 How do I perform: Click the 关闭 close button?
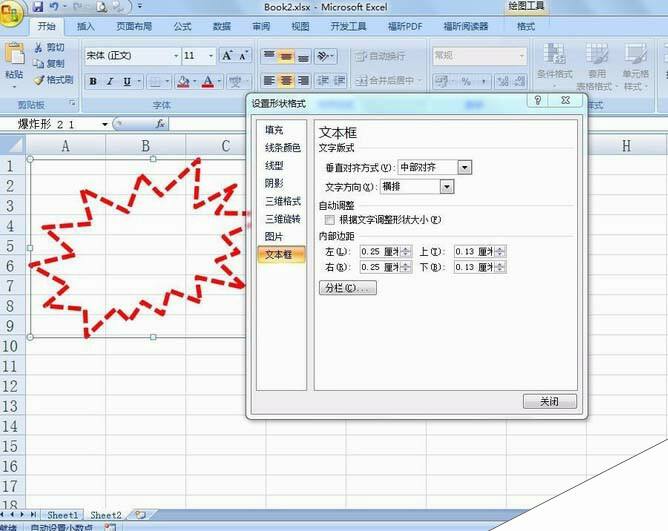pyautogui.click(x=550, y=401)
